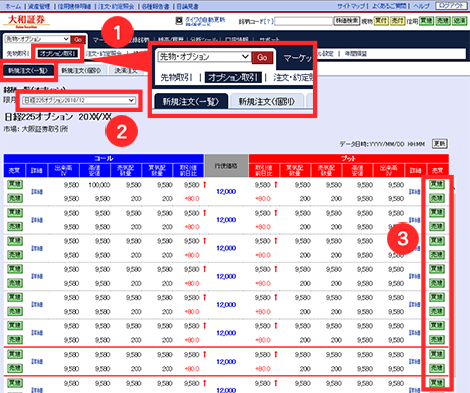The image size is (470, 393).
Task: Go to ホーム in top bar
Action: point(13,6)
